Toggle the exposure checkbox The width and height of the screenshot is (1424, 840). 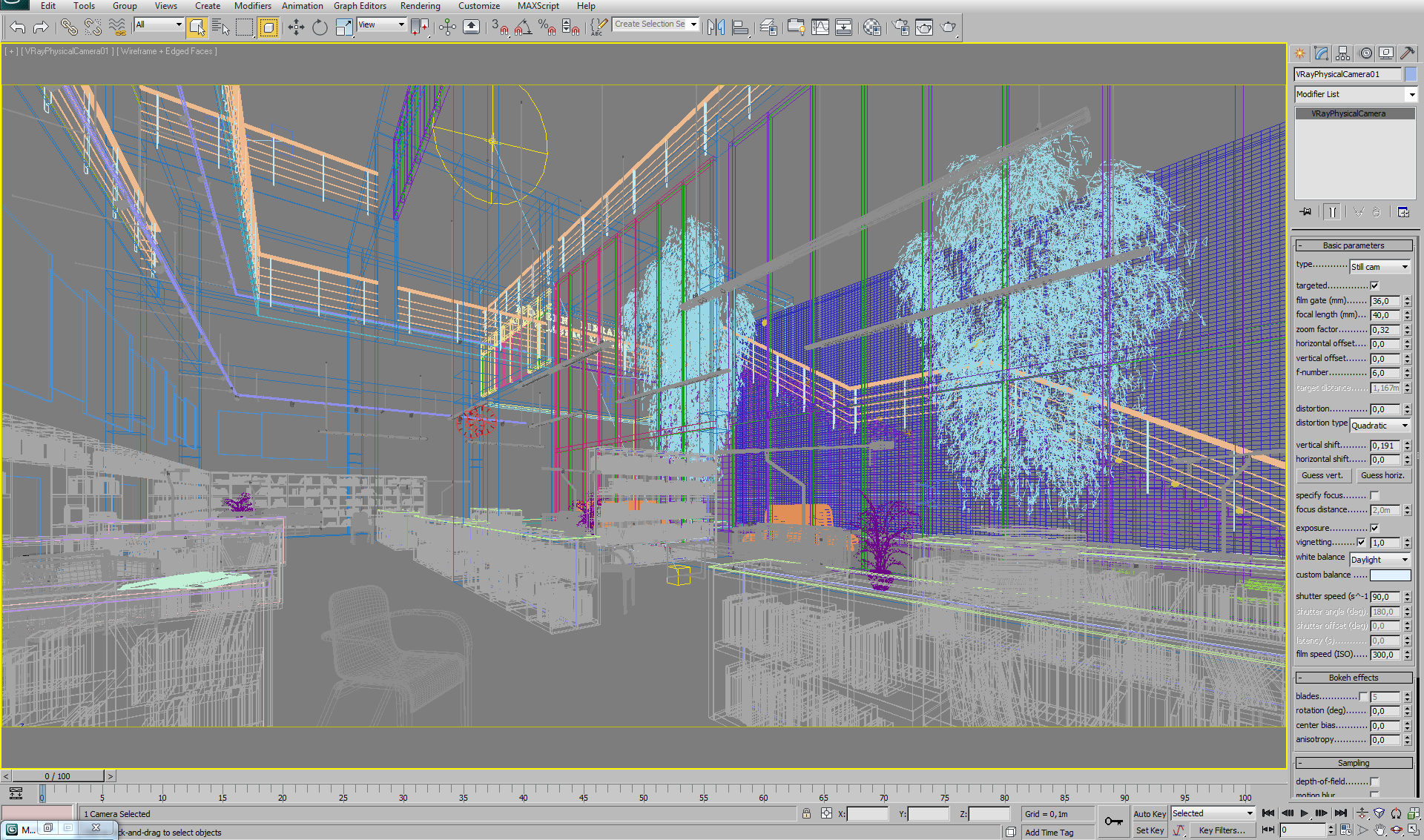(x=1374, y=528)
